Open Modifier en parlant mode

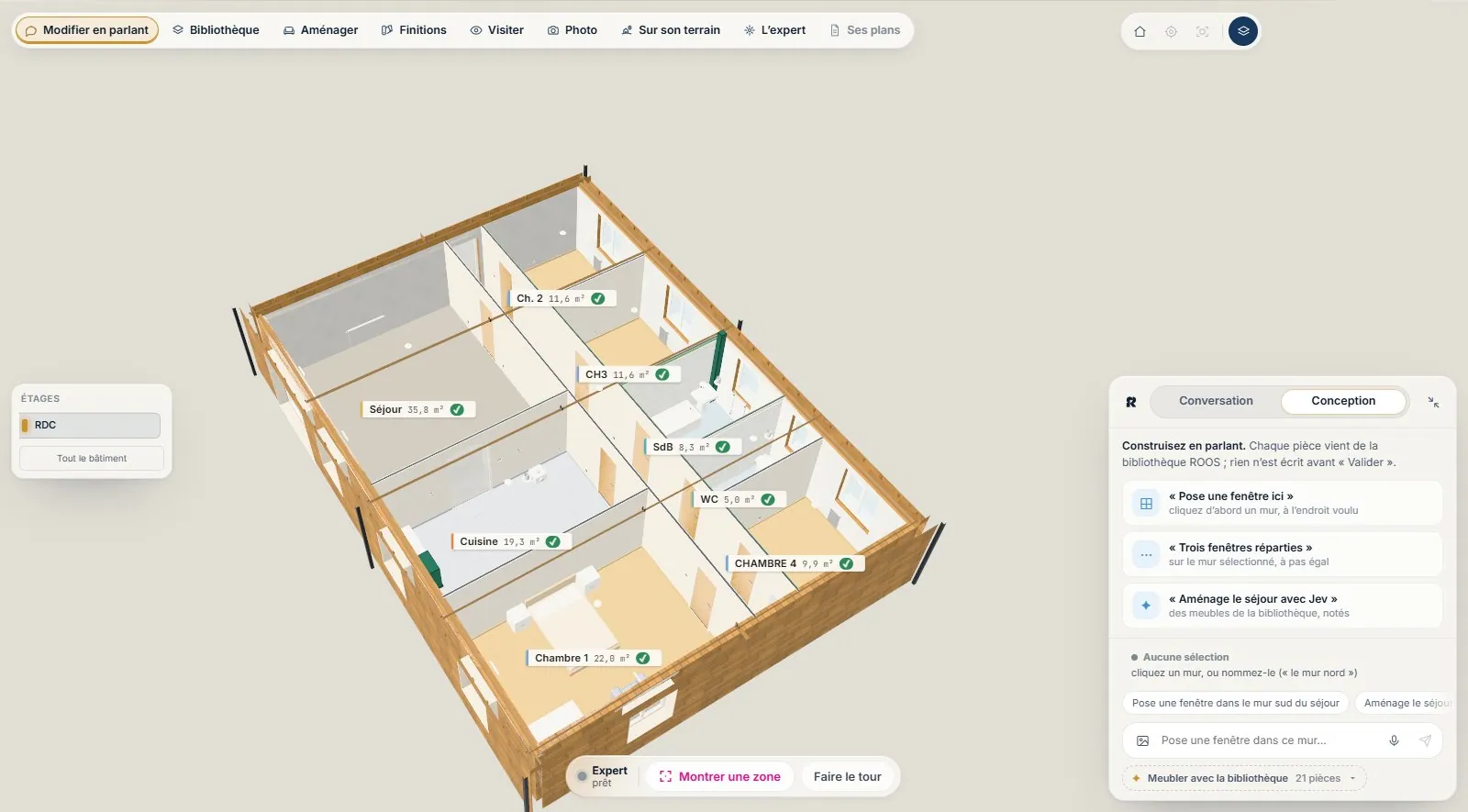tap(87, 30)
